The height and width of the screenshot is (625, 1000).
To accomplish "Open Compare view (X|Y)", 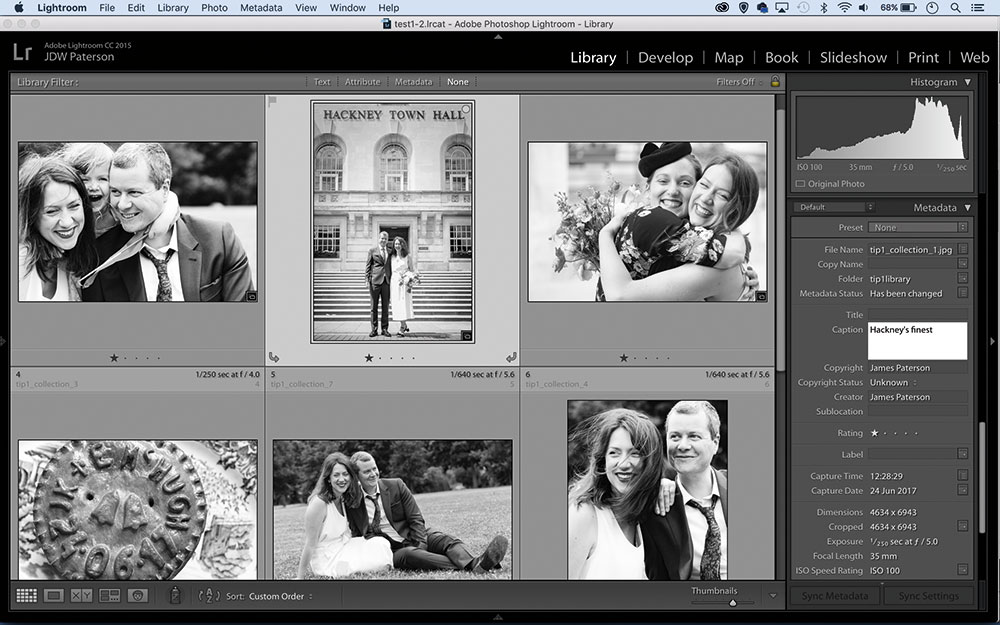I will click(x=82, y=596).
